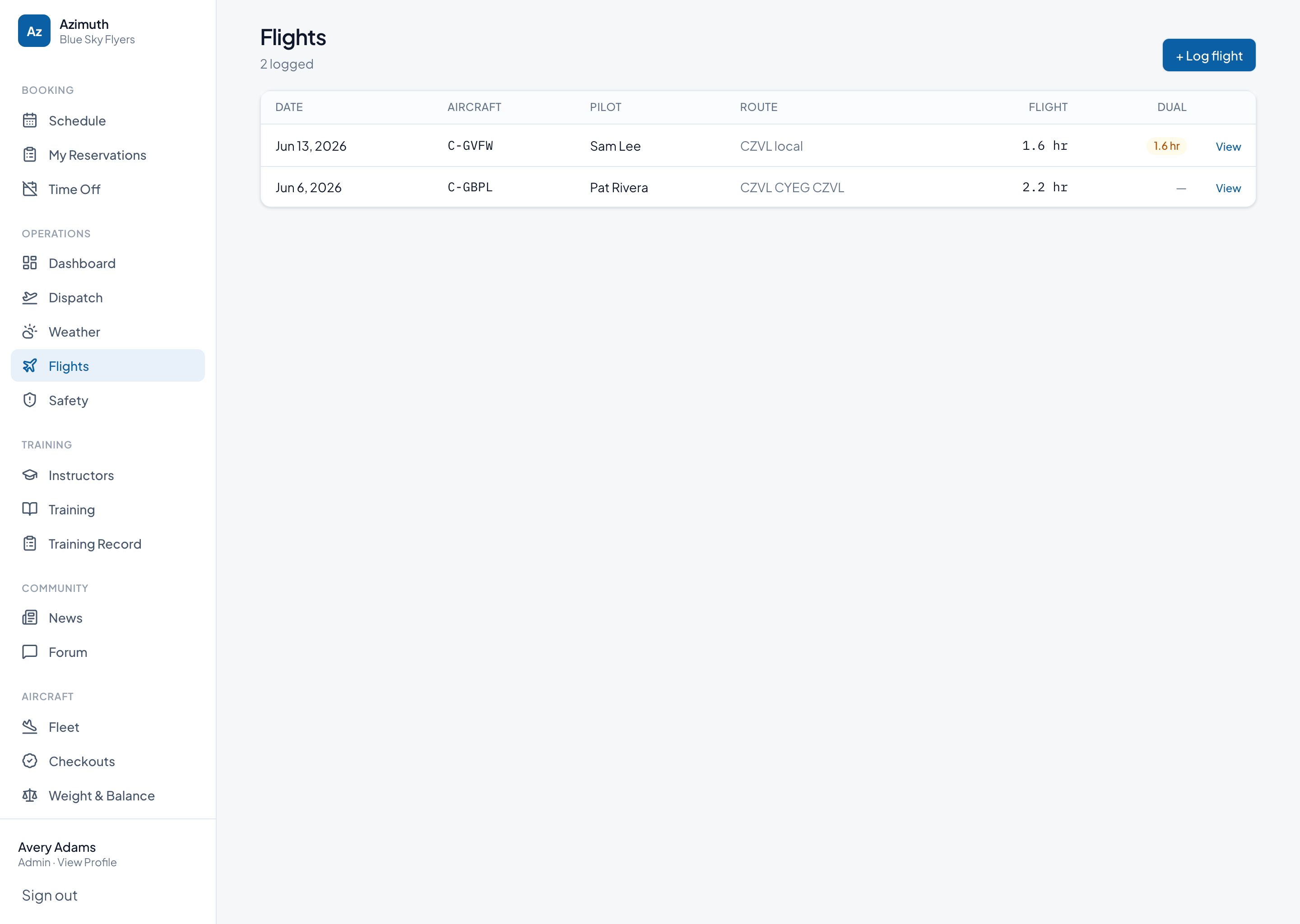Select aircraft C-GVFW cell
Screen dimensions: 1300x924
[x=470, y=146]
